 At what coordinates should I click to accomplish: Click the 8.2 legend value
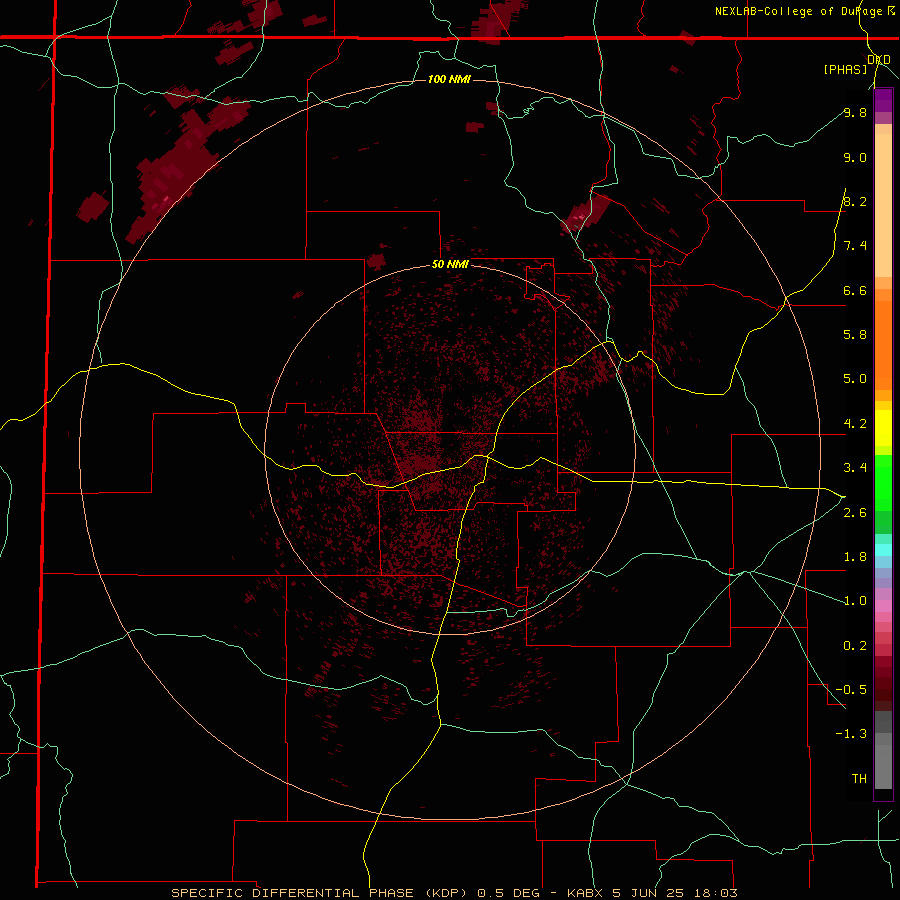coord(855,201)
